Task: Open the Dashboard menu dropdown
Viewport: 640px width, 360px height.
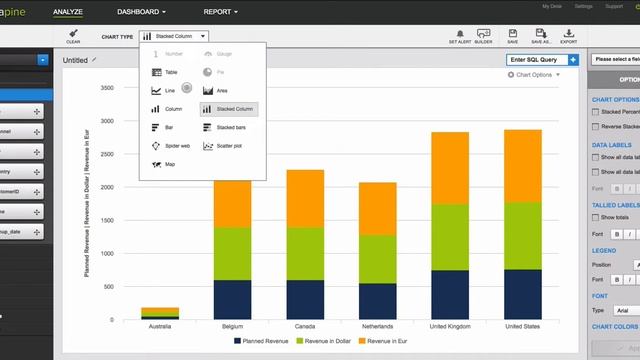Action: [x=141, y=12]
